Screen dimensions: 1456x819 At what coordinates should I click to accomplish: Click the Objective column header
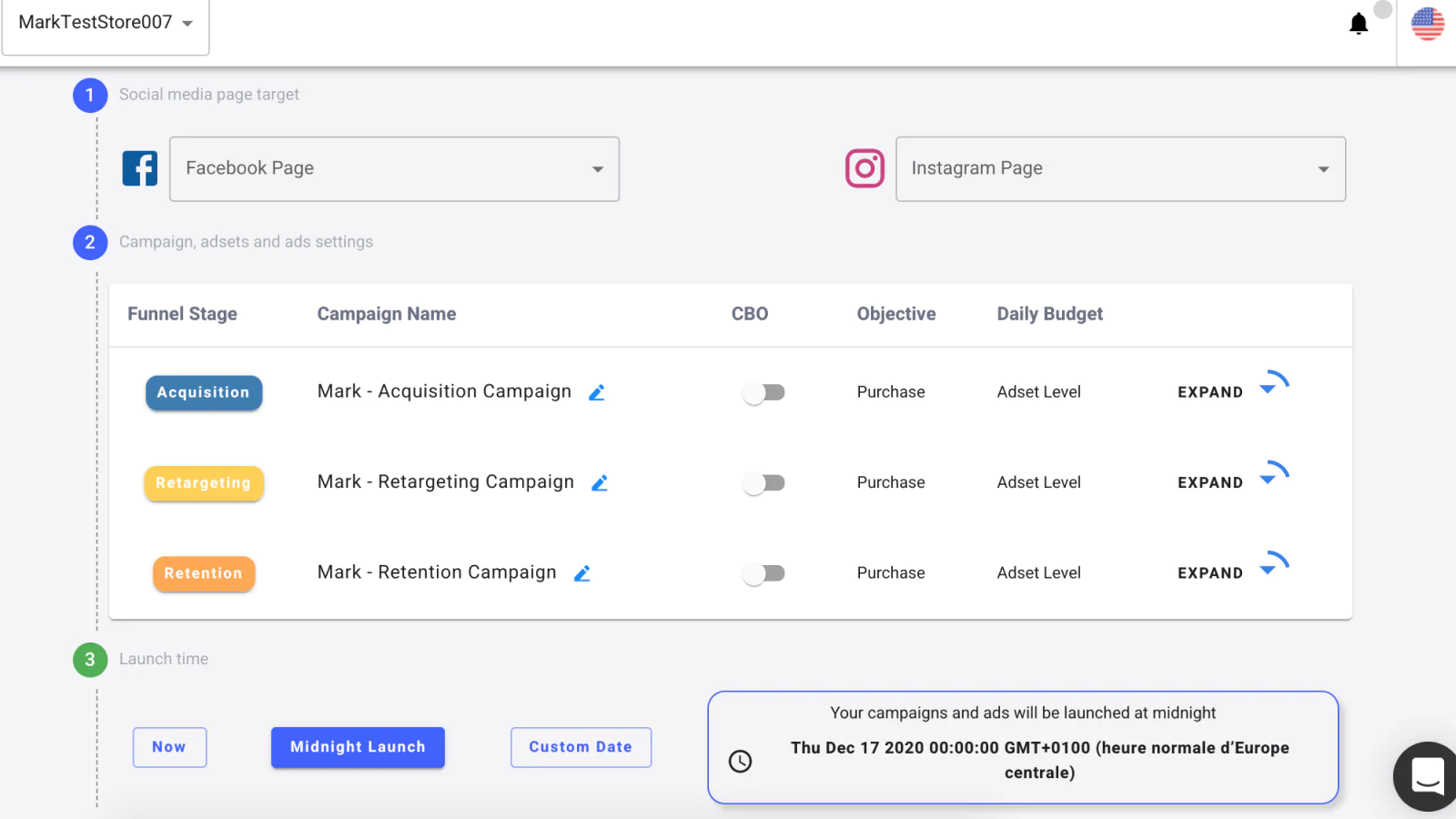(896, 314)
